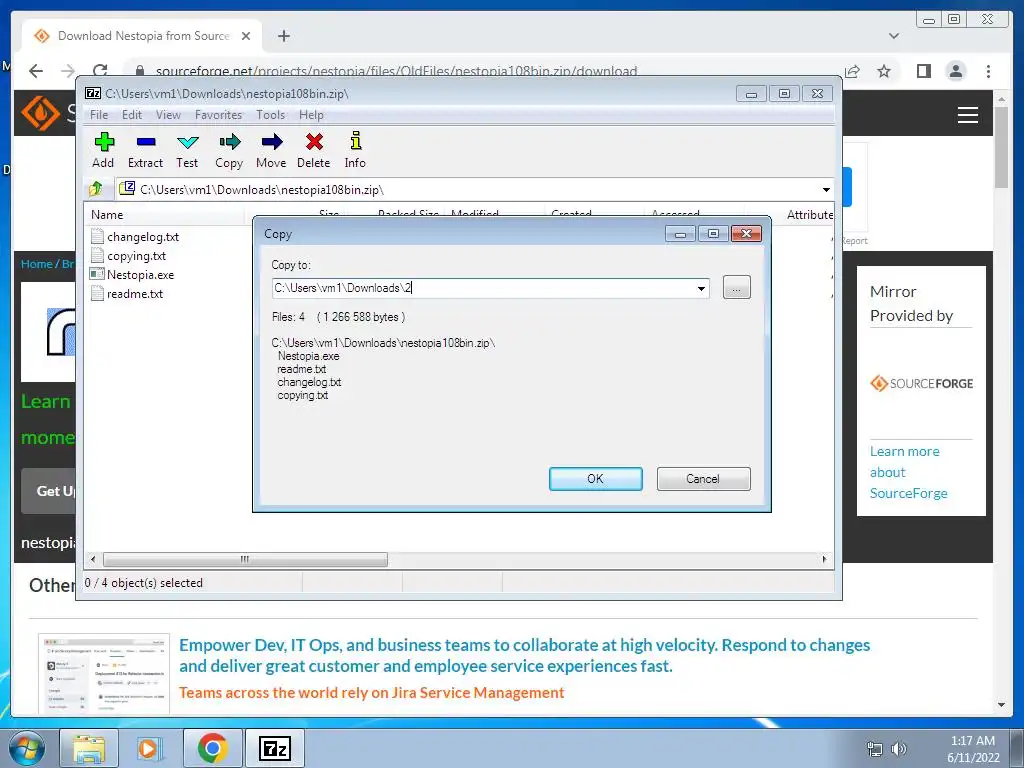Open the Windows Start button
1024x768 pixels.
[x=27, y=748]
